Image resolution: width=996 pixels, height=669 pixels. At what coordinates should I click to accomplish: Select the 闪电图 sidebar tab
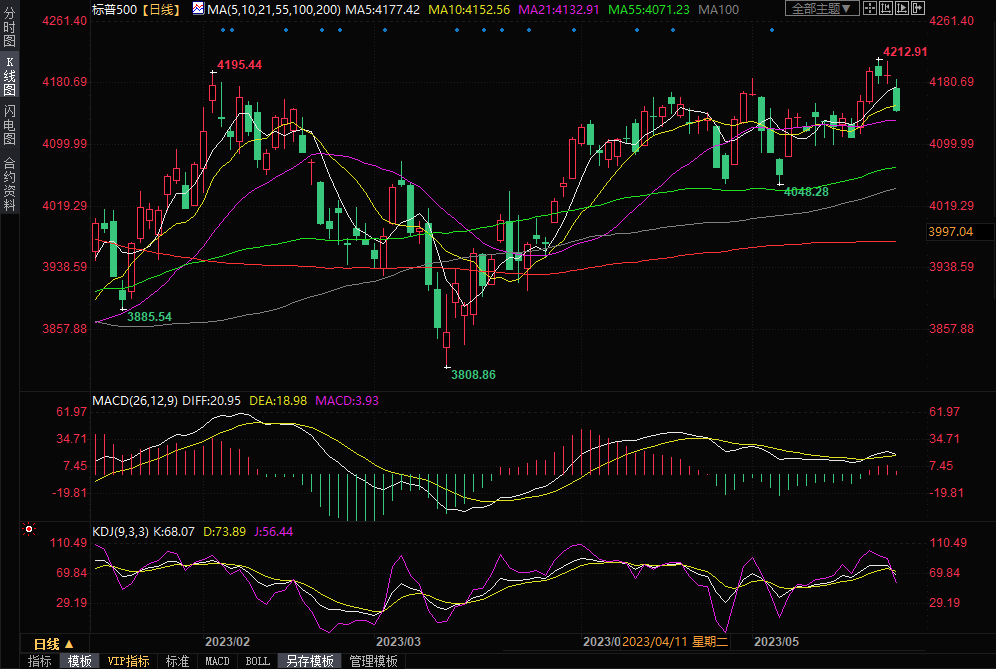9,125
